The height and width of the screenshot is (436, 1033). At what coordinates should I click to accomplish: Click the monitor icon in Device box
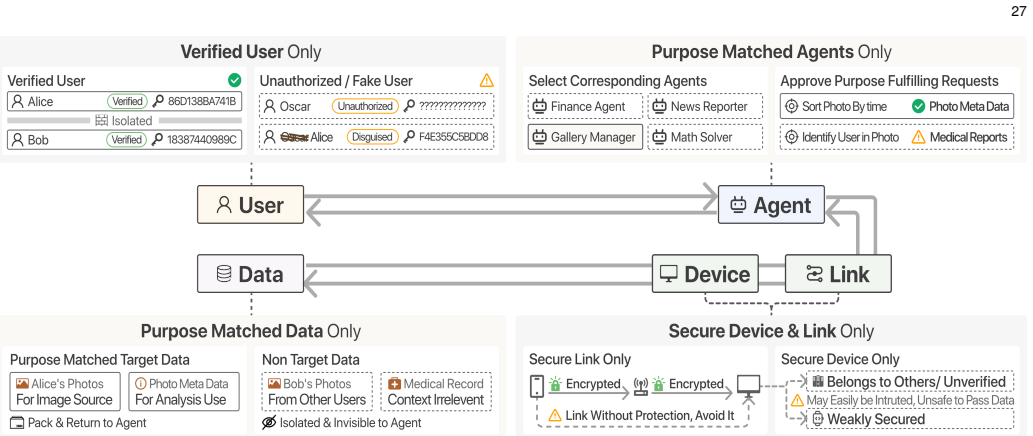[669, 275]
